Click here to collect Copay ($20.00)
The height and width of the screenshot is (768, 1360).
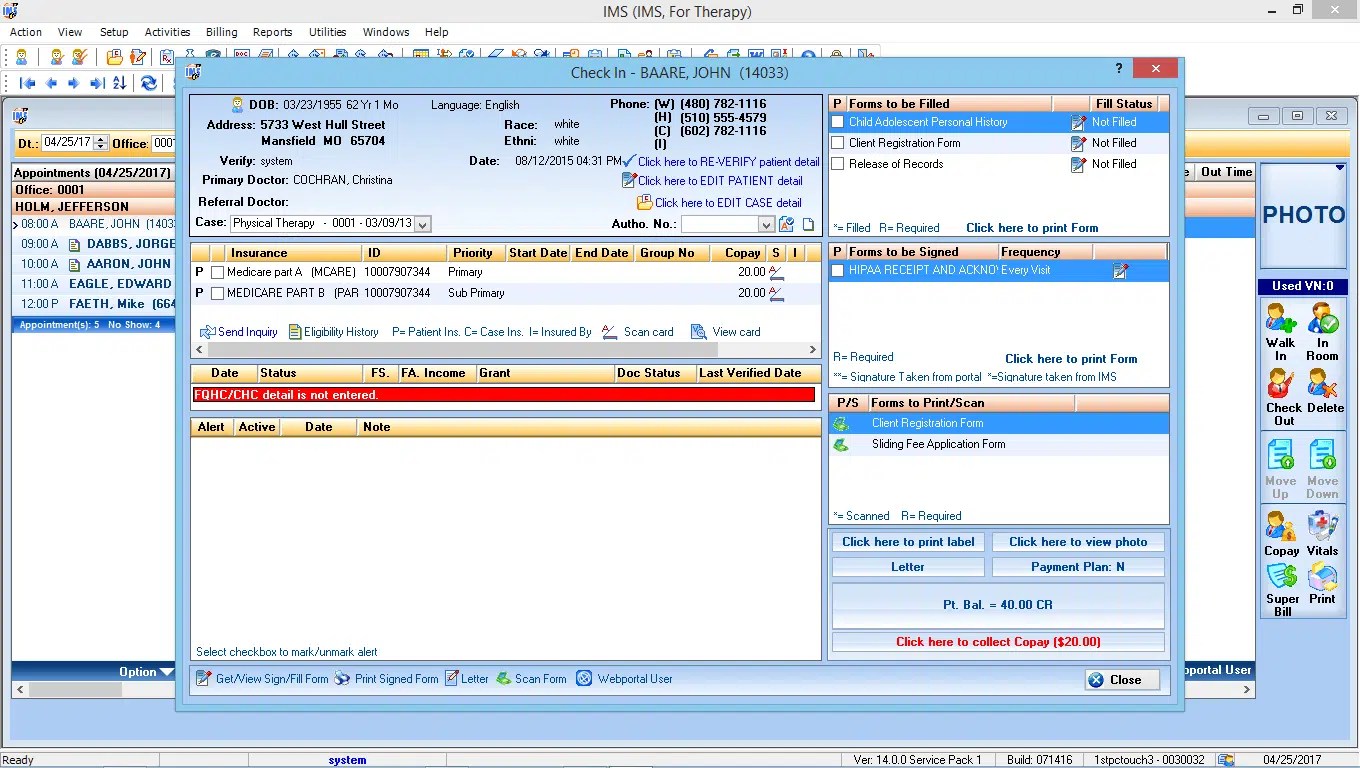(x=997, y=641)
